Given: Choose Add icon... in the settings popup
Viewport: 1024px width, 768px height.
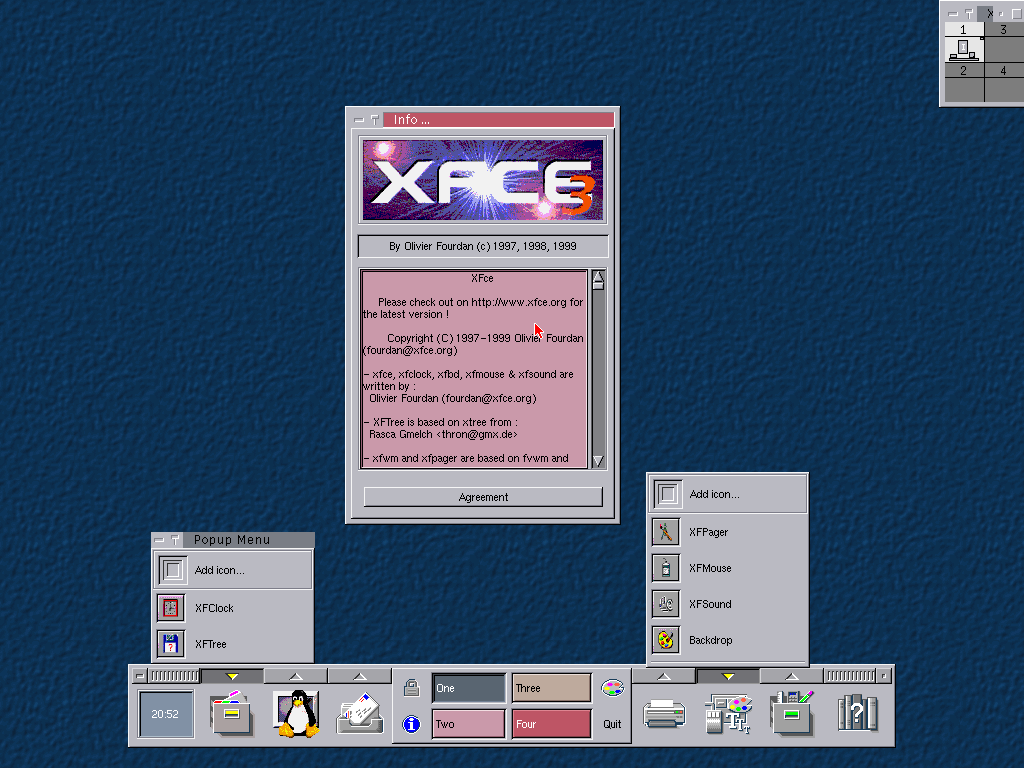Looking at the screenshot, I should point(728,494).
